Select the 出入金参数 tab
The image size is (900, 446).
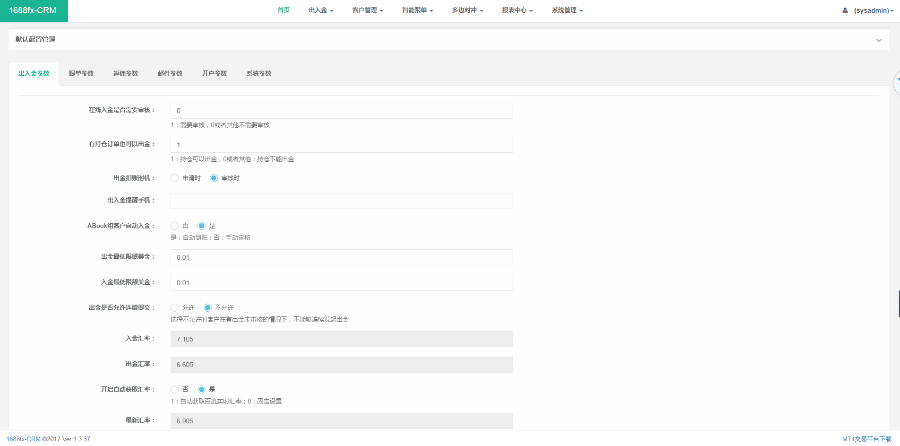34,73
